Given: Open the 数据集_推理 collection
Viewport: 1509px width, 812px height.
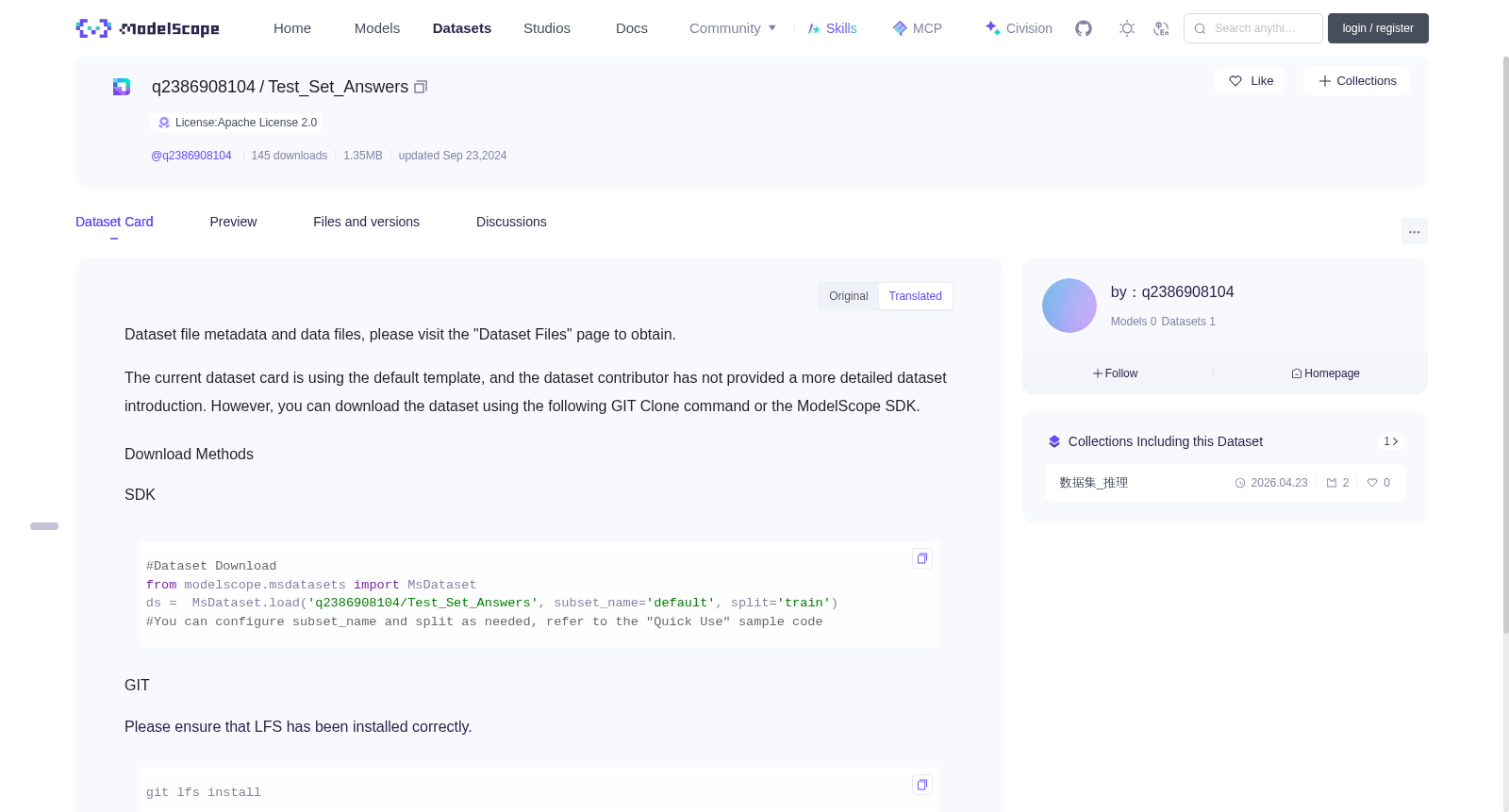Looking at the screenshot, I should click(1094, 483).
